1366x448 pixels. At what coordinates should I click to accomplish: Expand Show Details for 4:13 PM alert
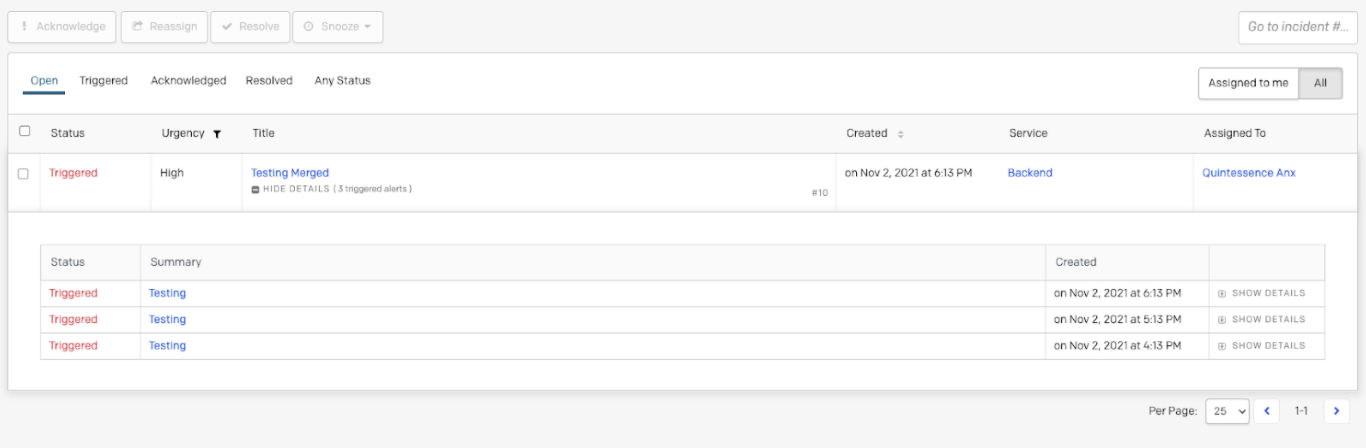click(x=1261, y=345)
